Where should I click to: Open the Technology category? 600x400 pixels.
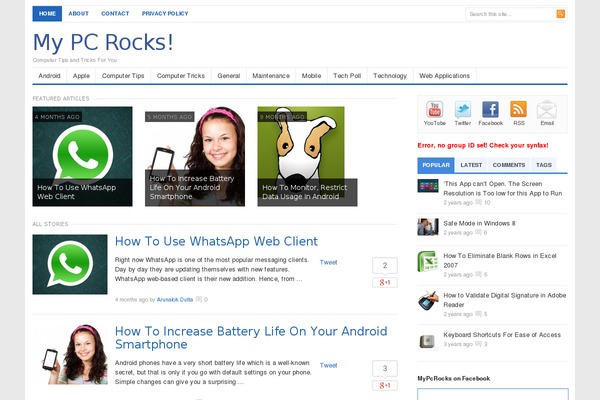[x=390, y=76]
